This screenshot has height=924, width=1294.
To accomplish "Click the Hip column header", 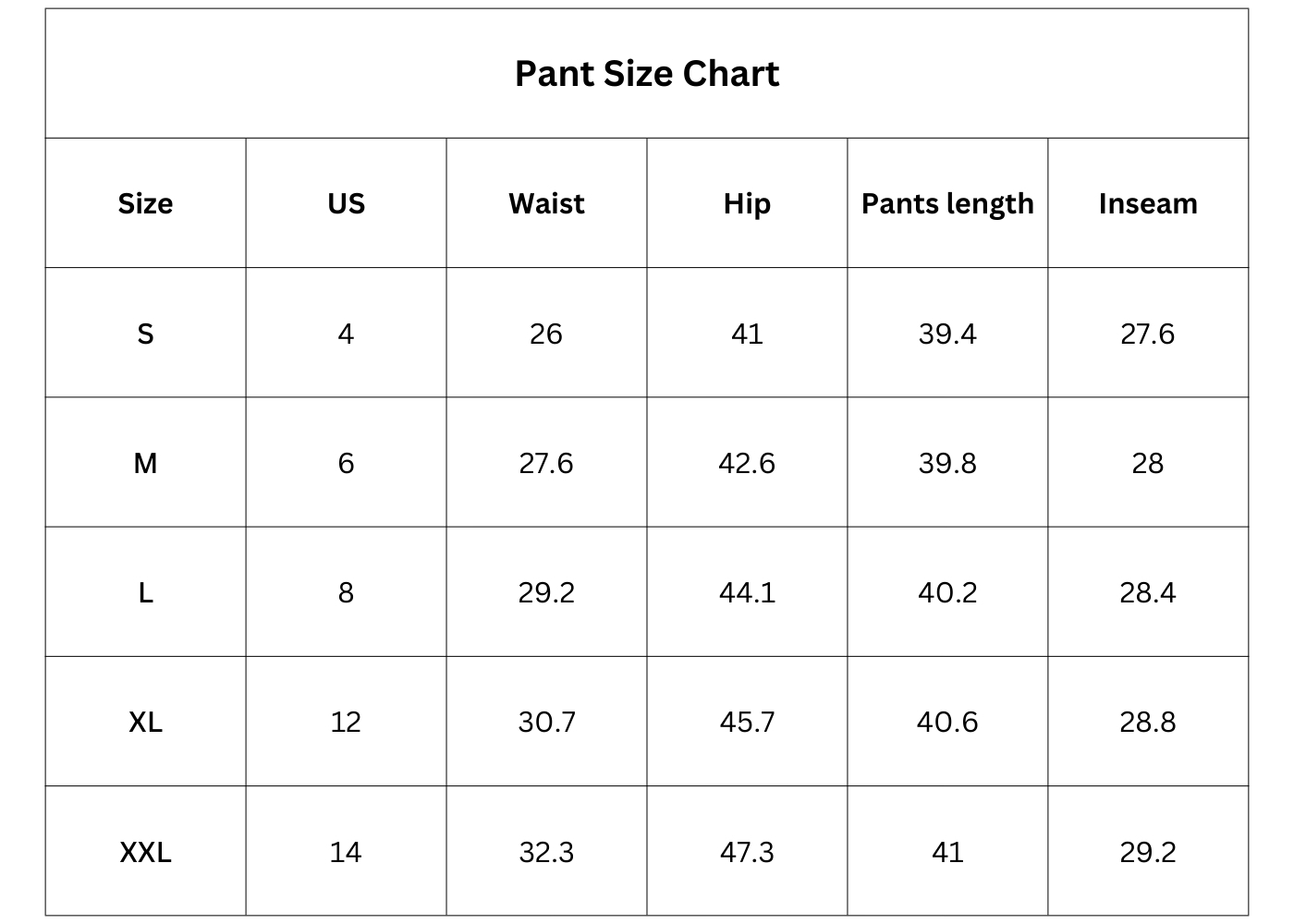I will (x=747, y=203).
